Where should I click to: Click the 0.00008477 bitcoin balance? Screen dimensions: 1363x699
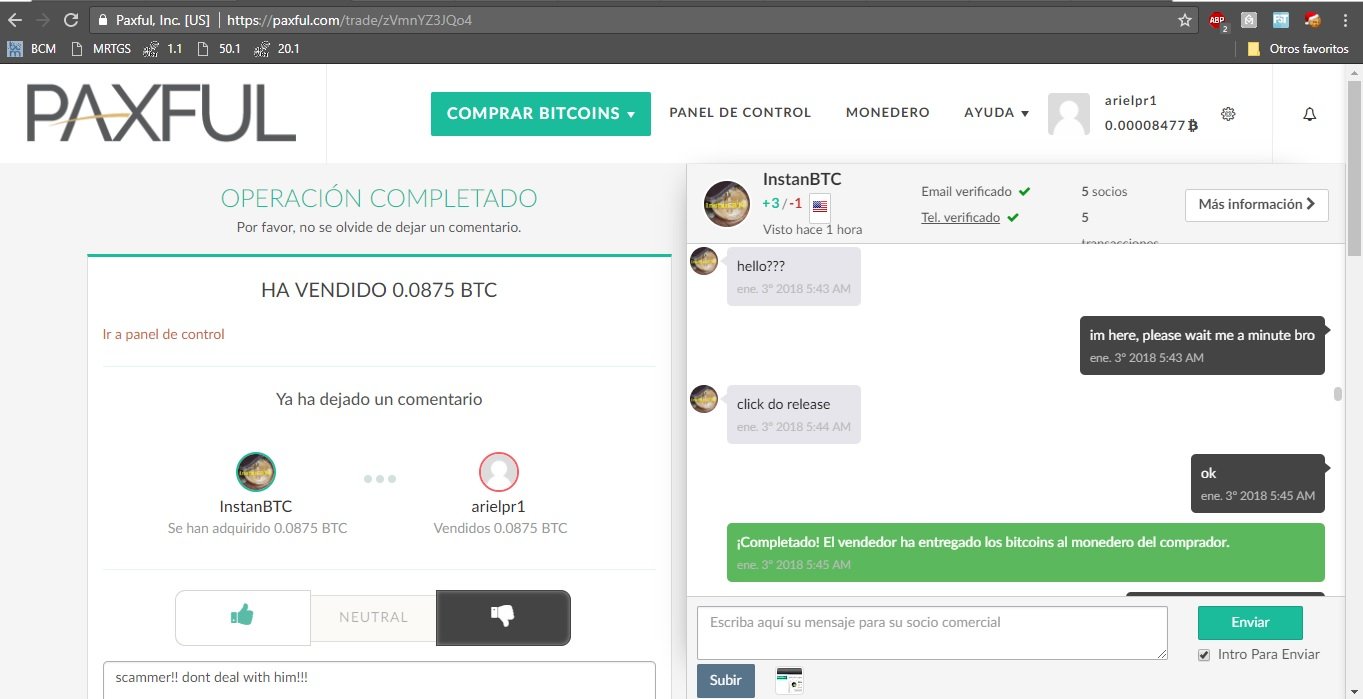coord(1151,126)
